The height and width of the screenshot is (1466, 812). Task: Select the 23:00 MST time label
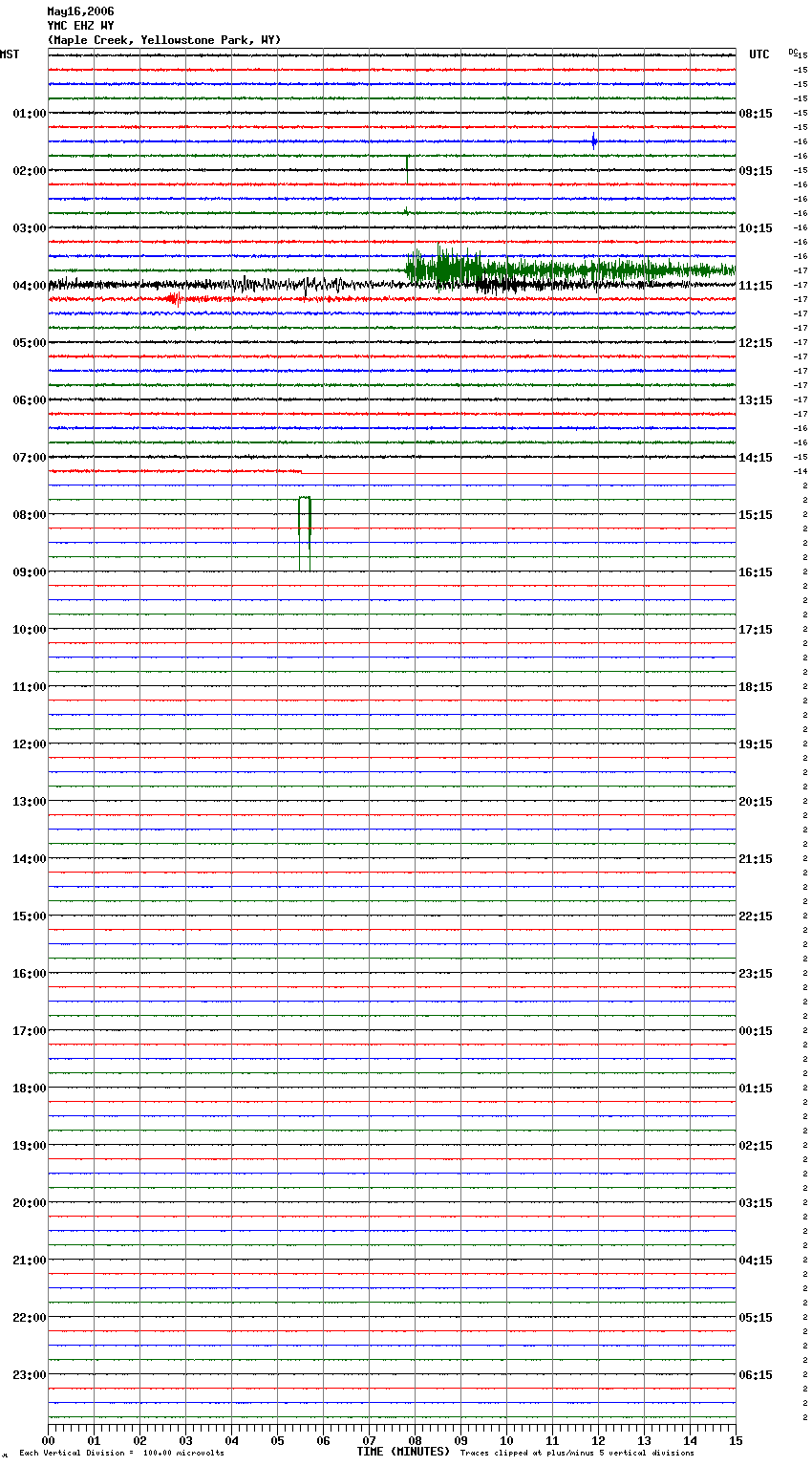point(30,1375)
